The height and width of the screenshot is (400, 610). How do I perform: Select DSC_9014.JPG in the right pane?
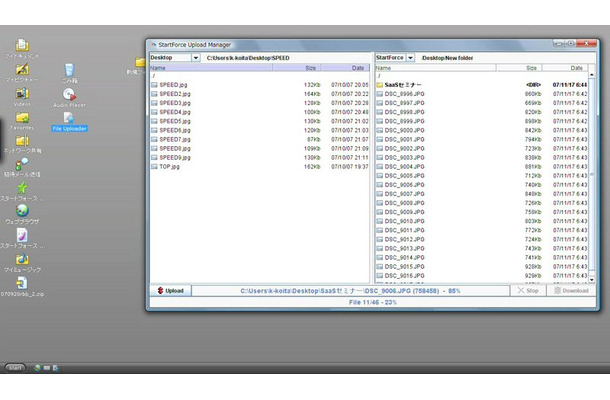(482, 257)
